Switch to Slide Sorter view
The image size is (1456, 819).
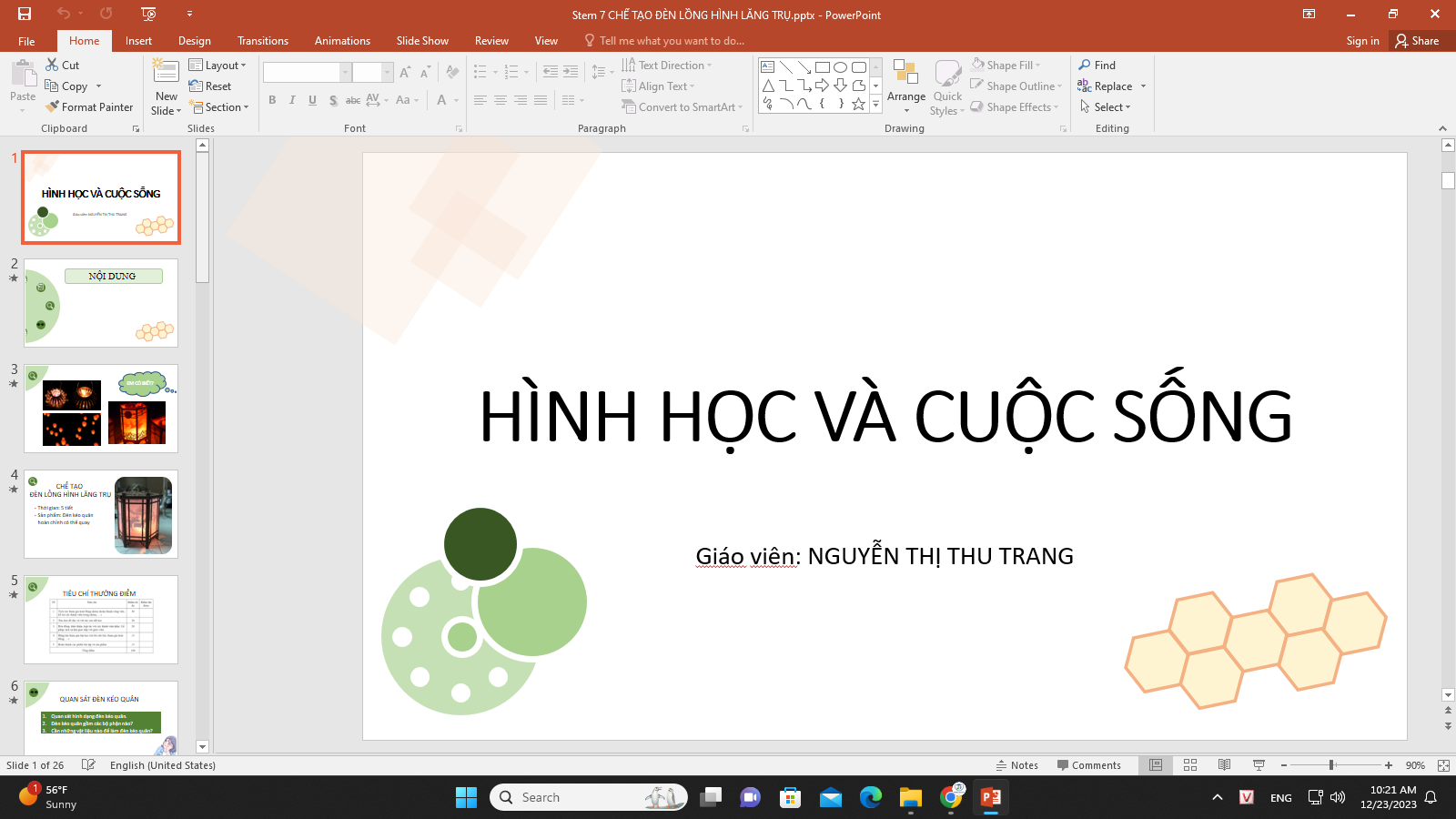point(1190,765)
